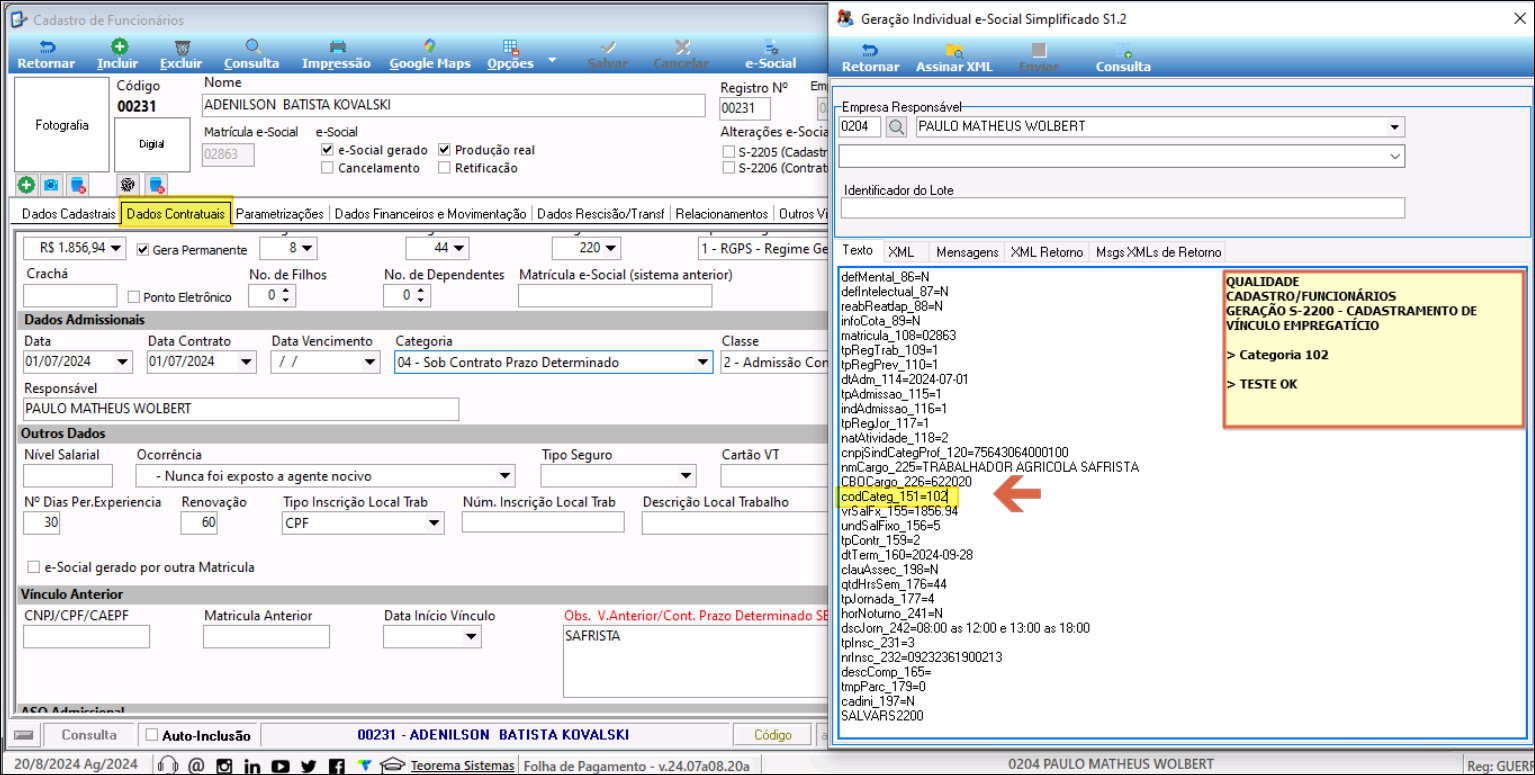Click Retornar in Cadastro de Funcionários toolbar
The height and width of the screenshot is (775, 1535).
[x=46, y=55]
